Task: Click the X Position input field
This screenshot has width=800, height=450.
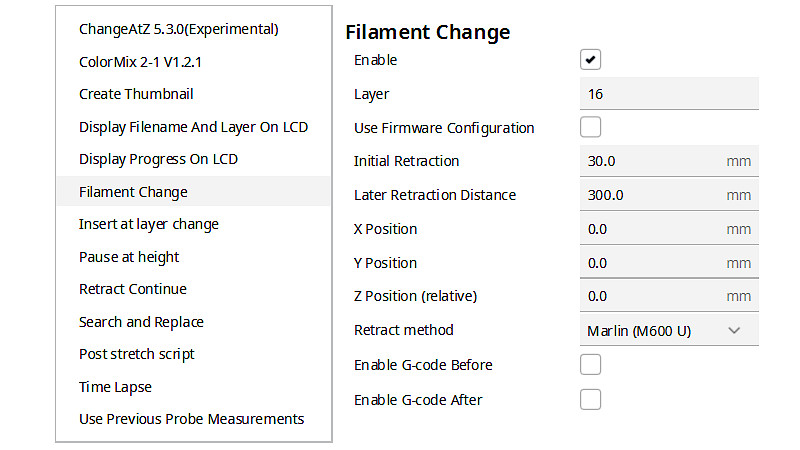Action: click(x=669, y=229)
